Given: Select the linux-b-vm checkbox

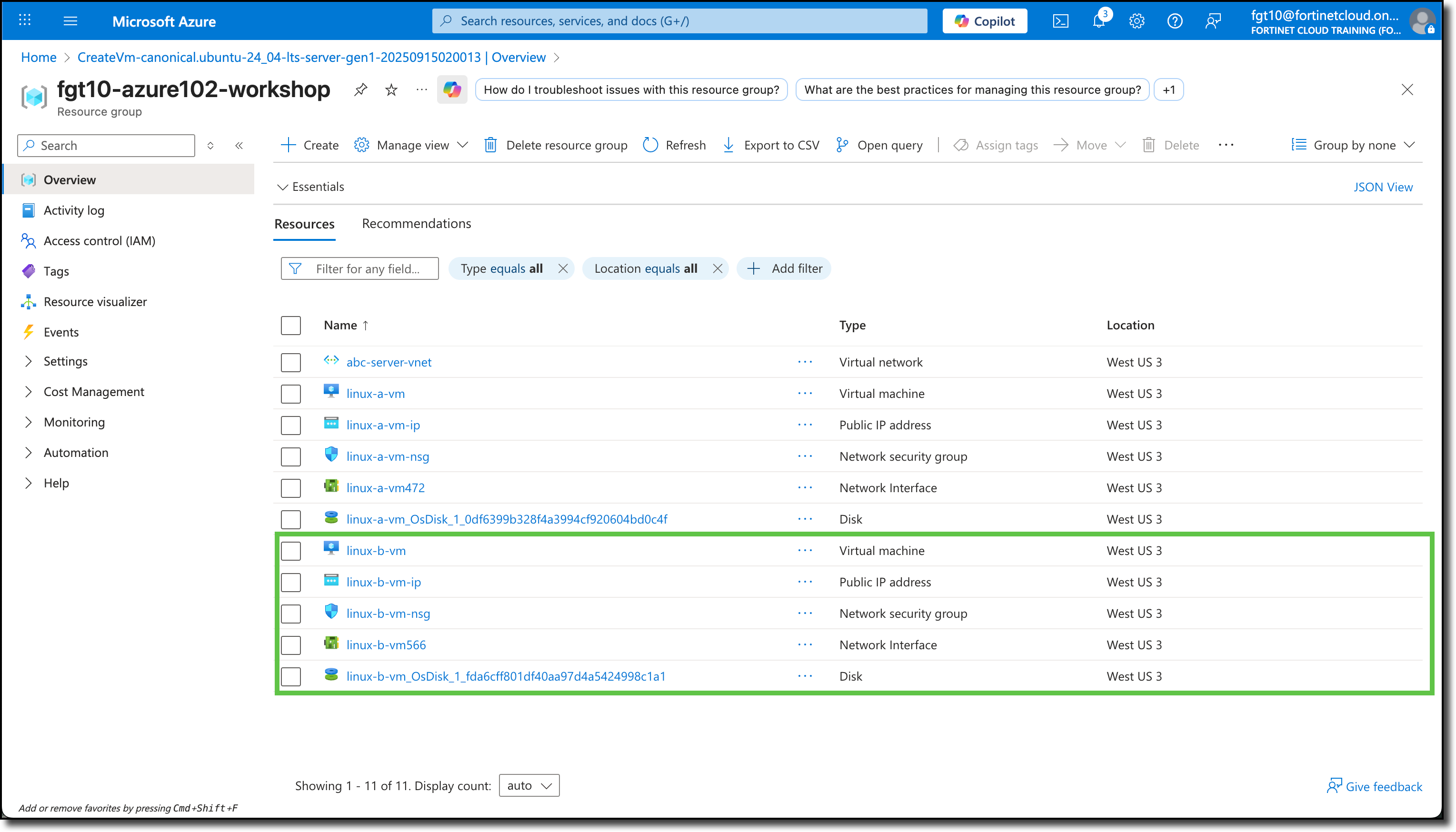Looking at the screenshot, I should [x=291, y=550].
